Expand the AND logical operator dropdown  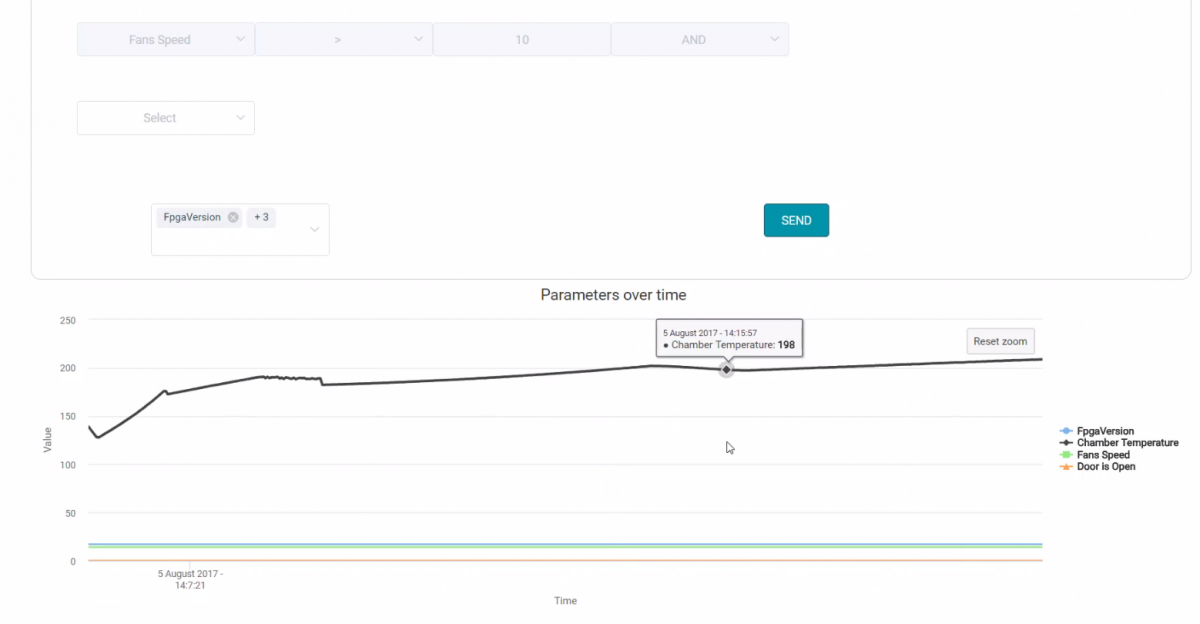699,40
